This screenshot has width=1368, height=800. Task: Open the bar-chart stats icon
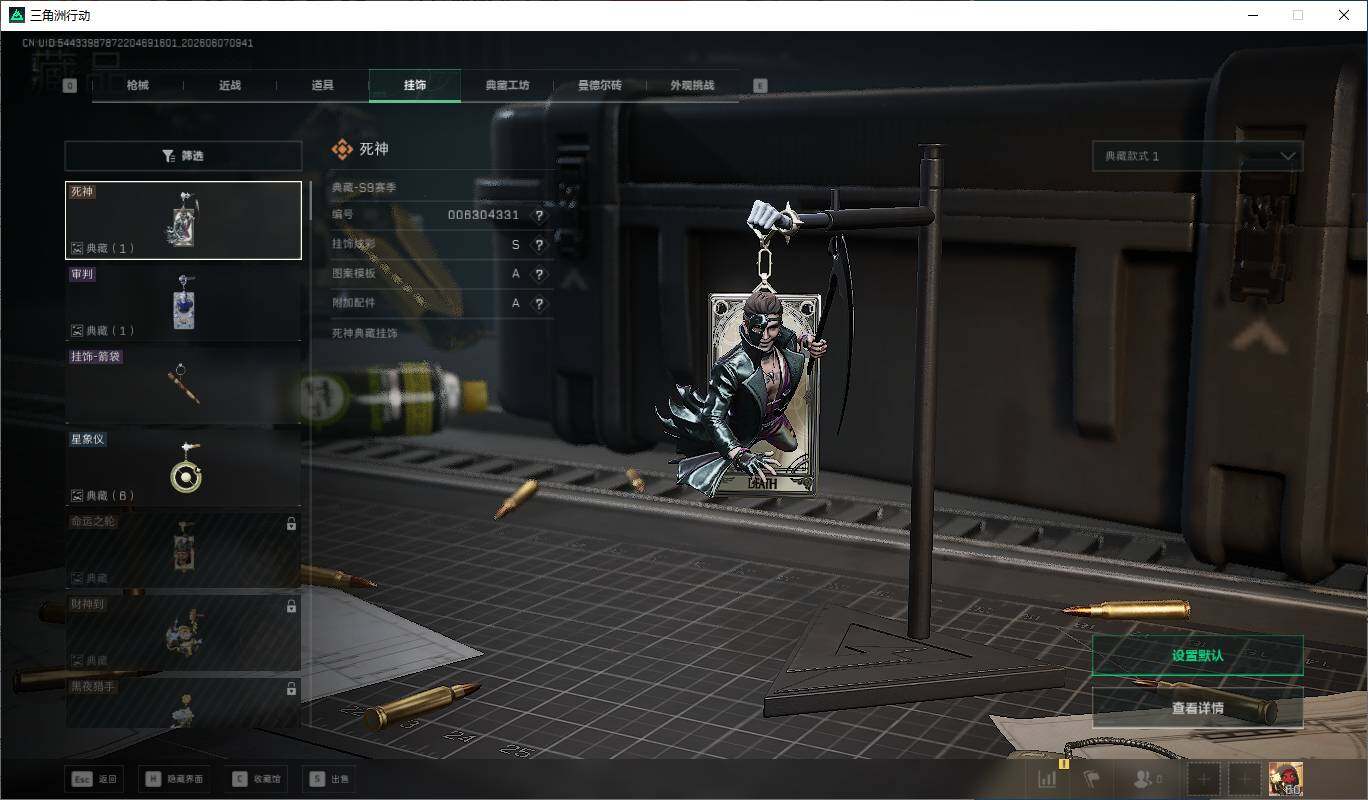(x=1048, y=779)
